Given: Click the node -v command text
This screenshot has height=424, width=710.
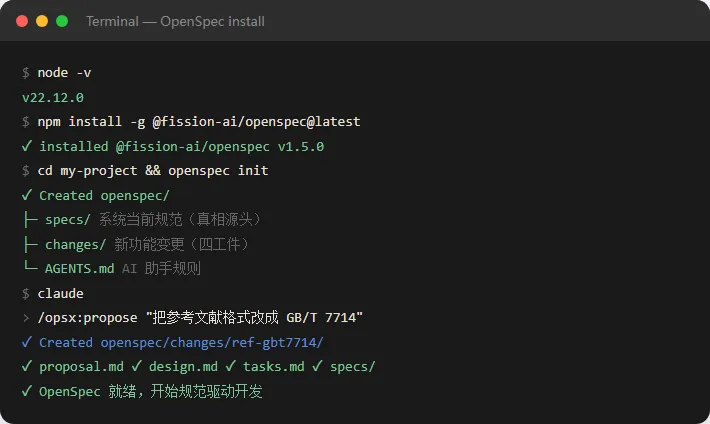Looking at the screenshot, I should pyautogui.click(x=64, y=72).
